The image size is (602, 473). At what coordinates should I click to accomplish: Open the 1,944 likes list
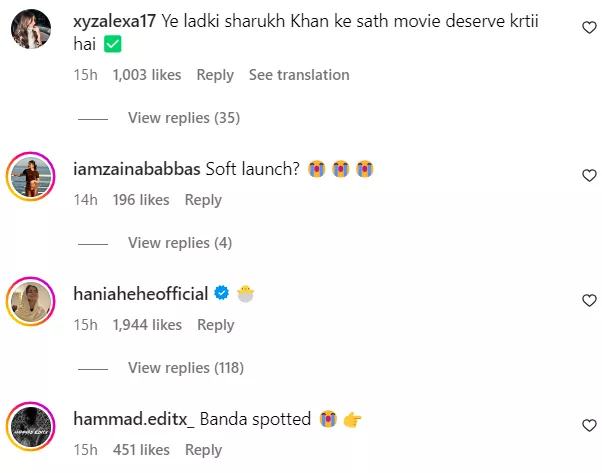pos(147,325)
